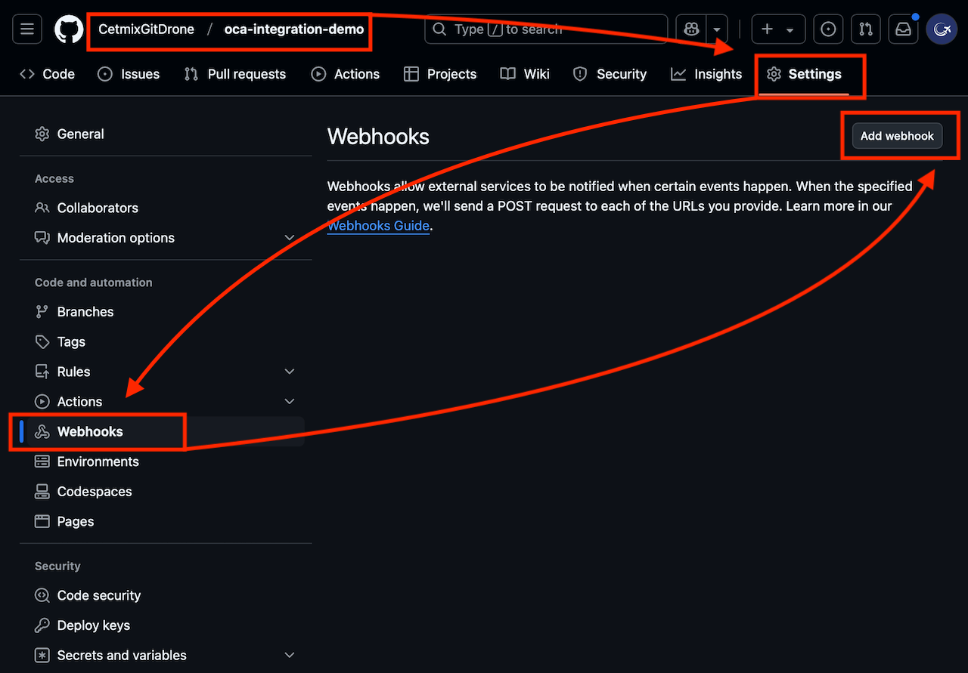The width and height of the screenshot is (968, 673).
Task: Open the global navigation hamburger menu
Action: (x=27, y=29)
